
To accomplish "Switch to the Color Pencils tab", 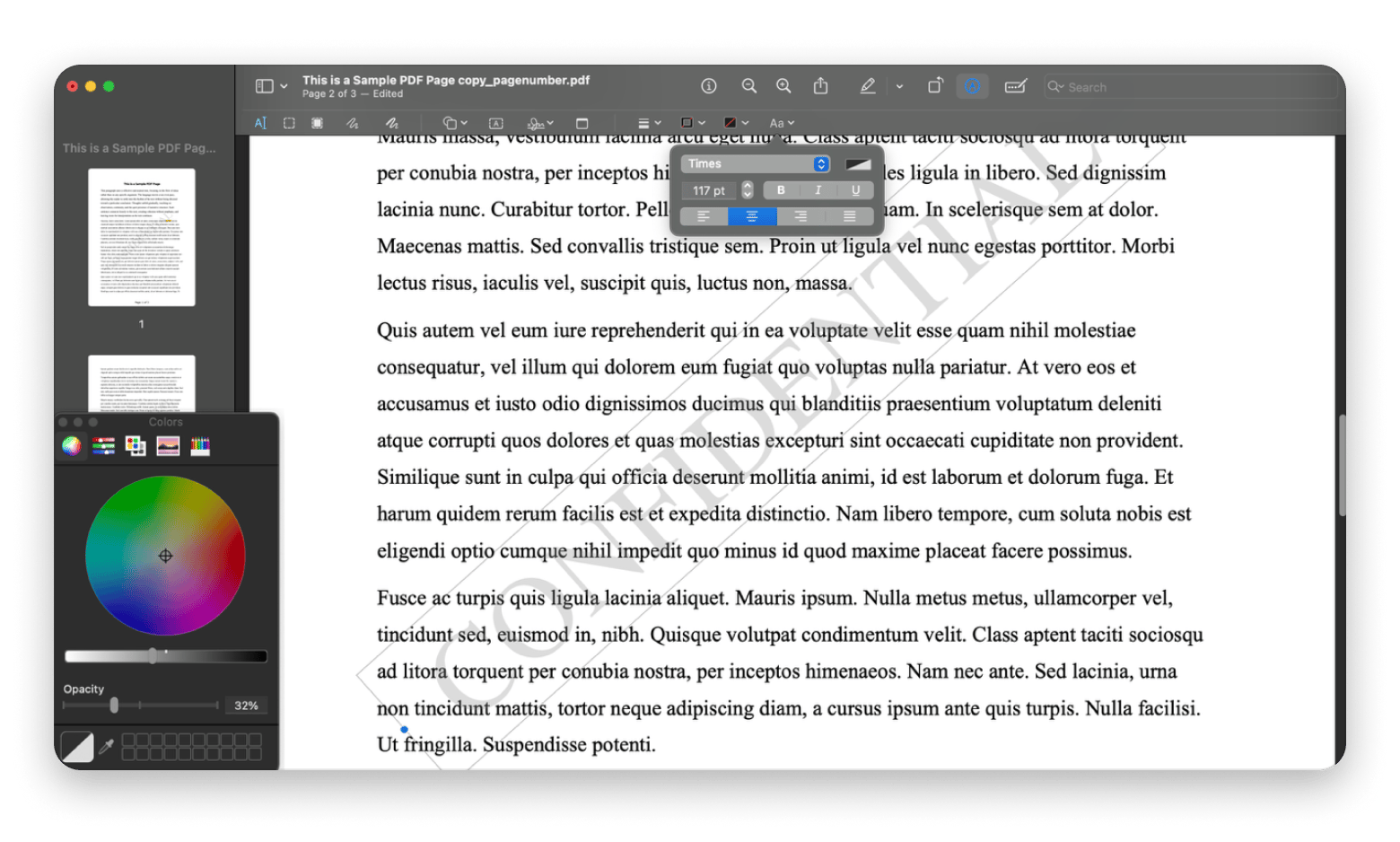I will 199,445.
